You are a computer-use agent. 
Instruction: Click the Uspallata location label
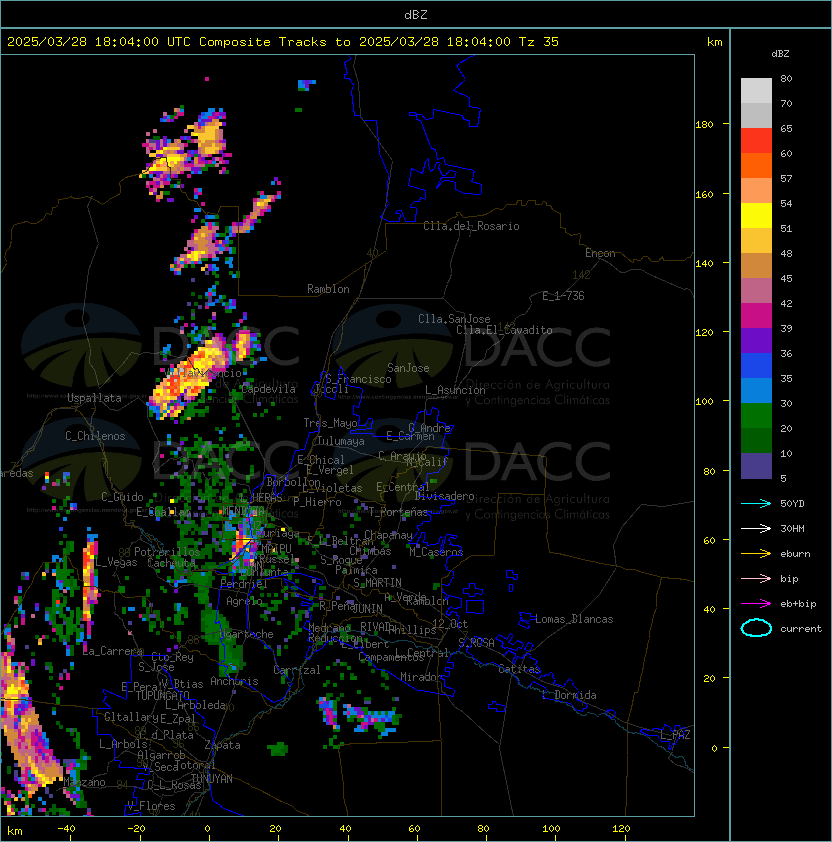coord(95,398)
